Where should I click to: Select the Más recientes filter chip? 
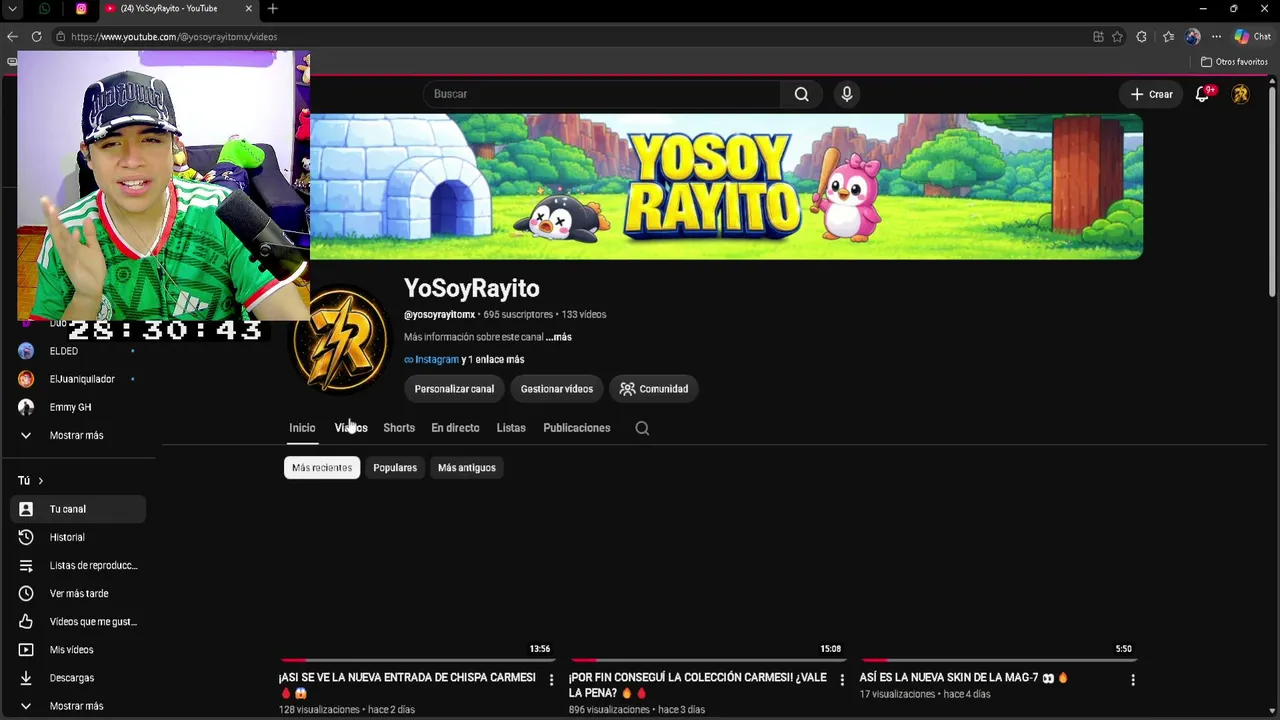322,468
